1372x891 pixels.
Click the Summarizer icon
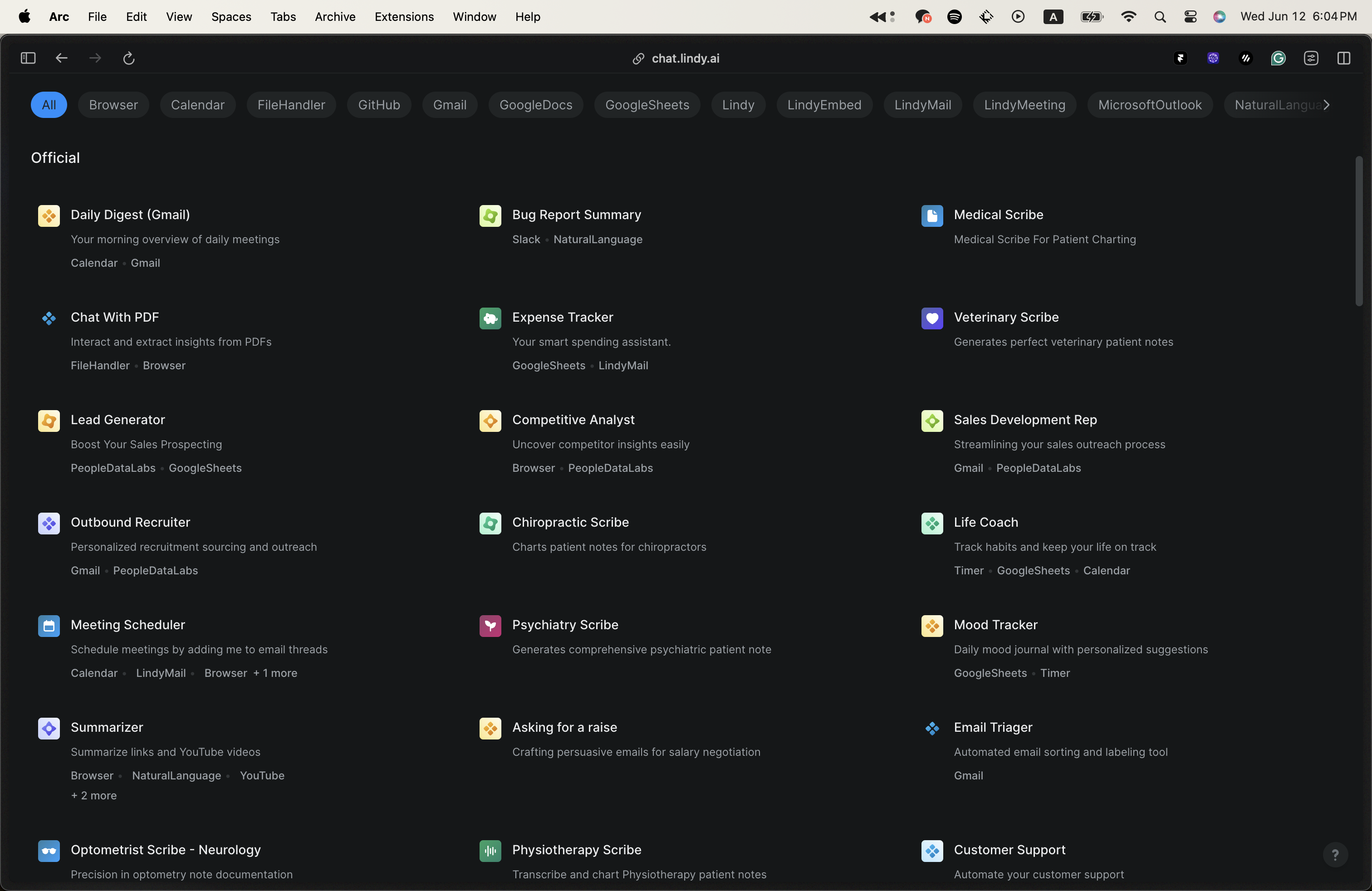(x=49, y=729)
